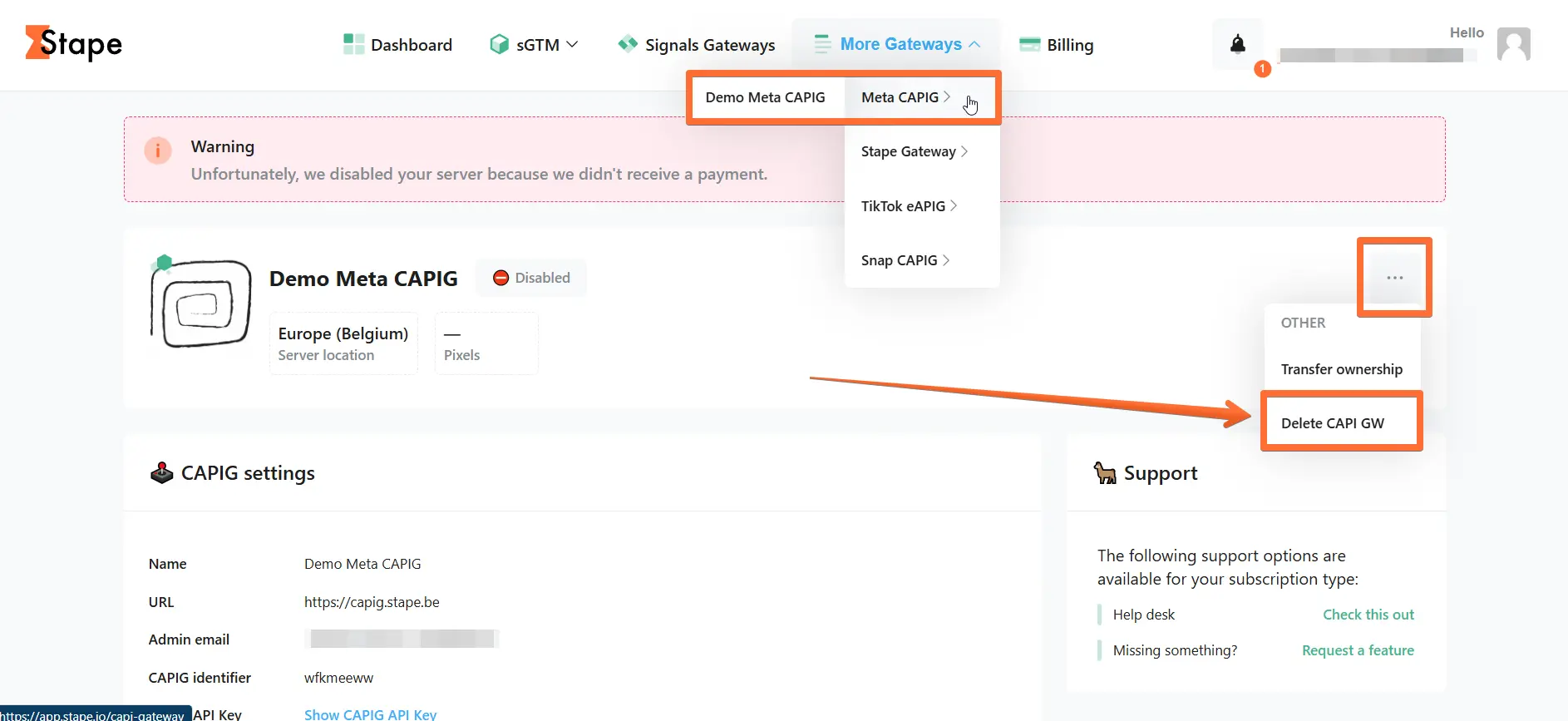Click the Dashboard grid icon

[x=353, y=44]
